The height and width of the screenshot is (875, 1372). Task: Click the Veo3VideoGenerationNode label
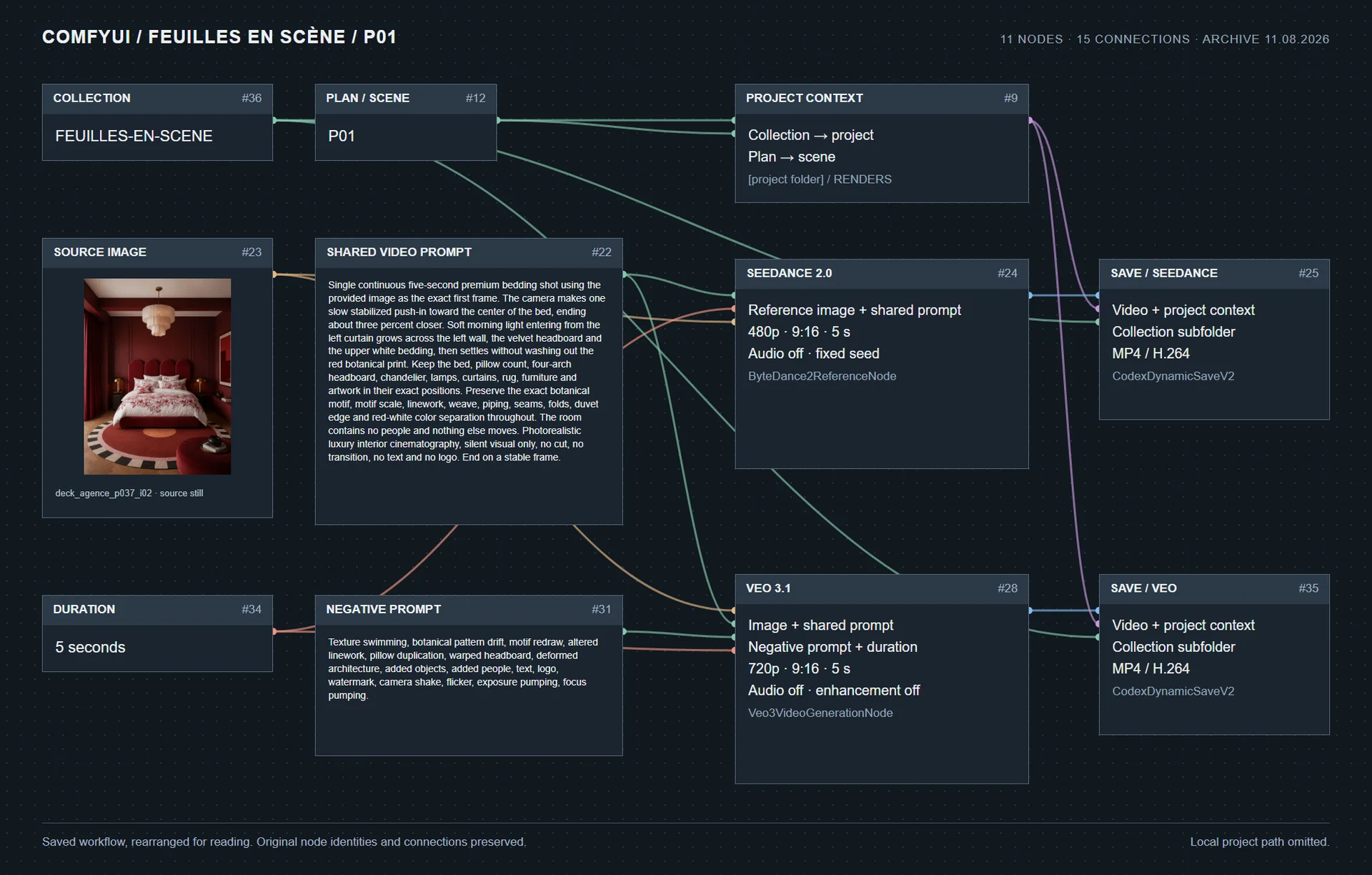click(x=820, y=713)
